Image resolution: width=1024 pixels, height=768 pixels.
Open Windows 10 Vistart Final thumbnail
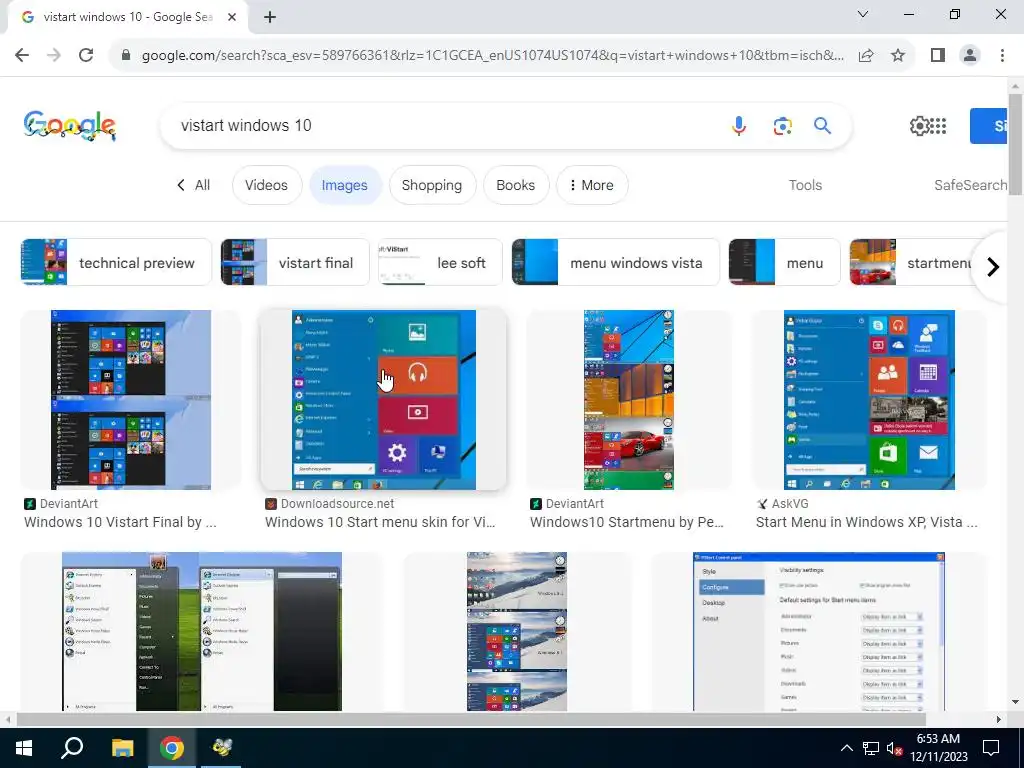coord(131,400)
